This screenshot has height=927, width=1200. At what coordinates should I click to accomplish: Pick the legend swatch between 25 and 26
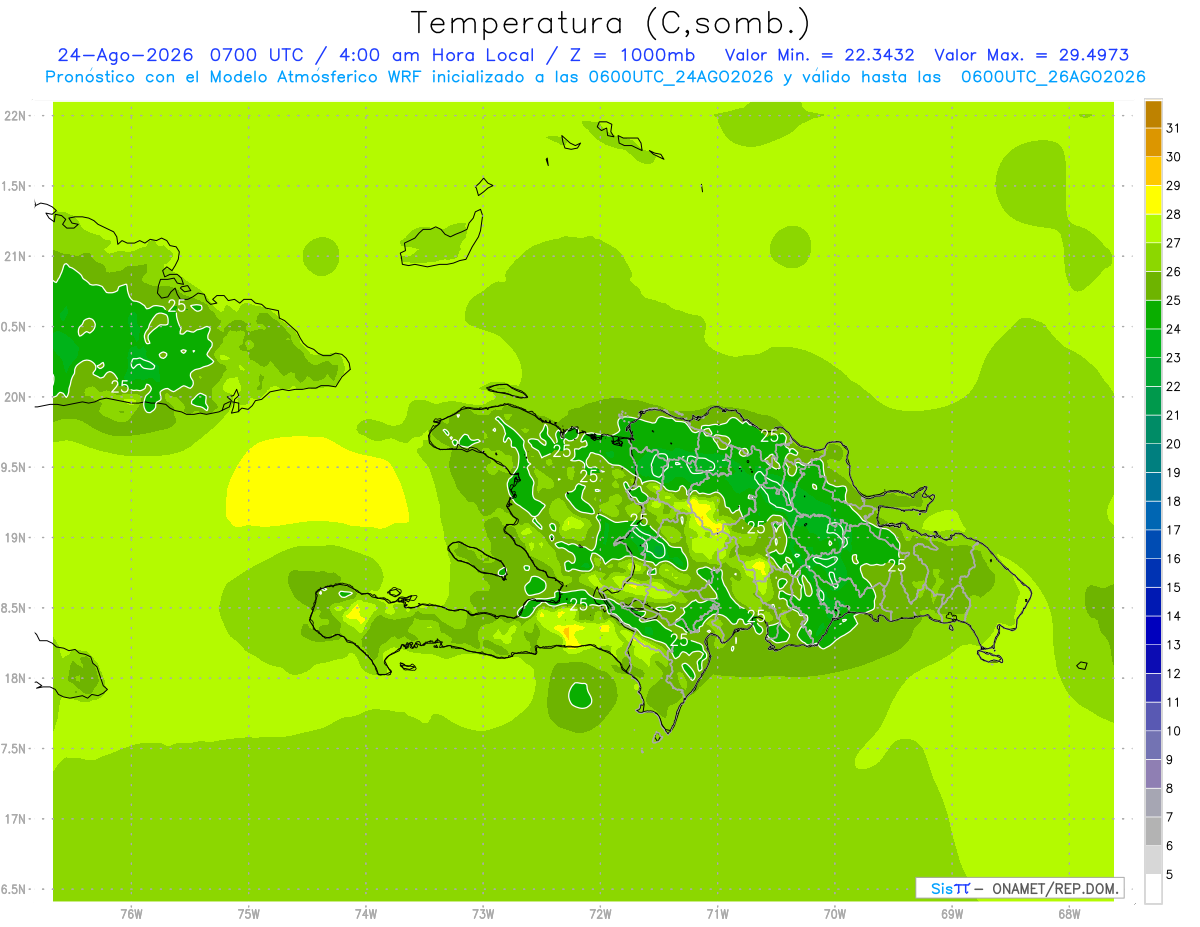point(1153,286)
